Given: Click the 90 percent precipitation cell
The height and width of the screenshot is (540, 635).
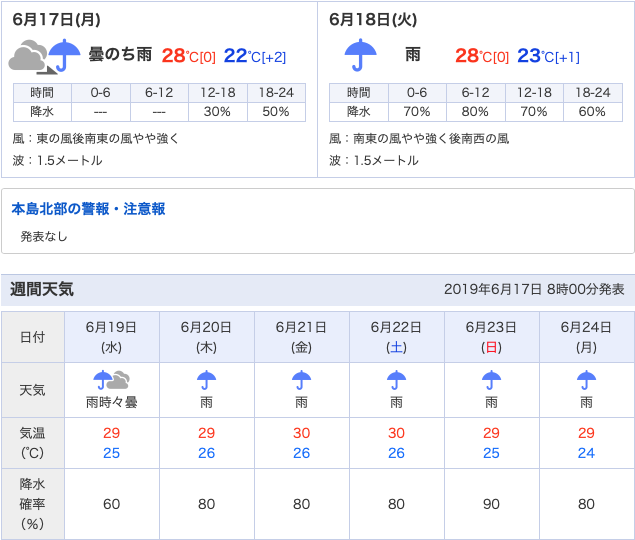Looking at the screenshot, I should [491, 504].
